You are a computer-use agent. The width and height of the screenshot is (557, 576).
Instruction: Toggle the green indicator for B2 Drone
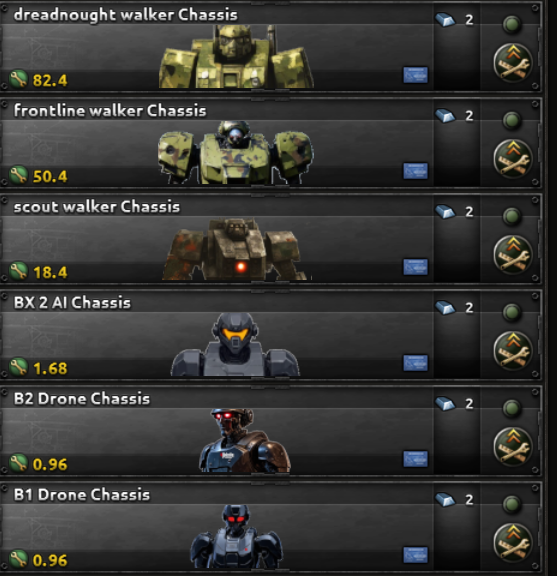[512, 408]
